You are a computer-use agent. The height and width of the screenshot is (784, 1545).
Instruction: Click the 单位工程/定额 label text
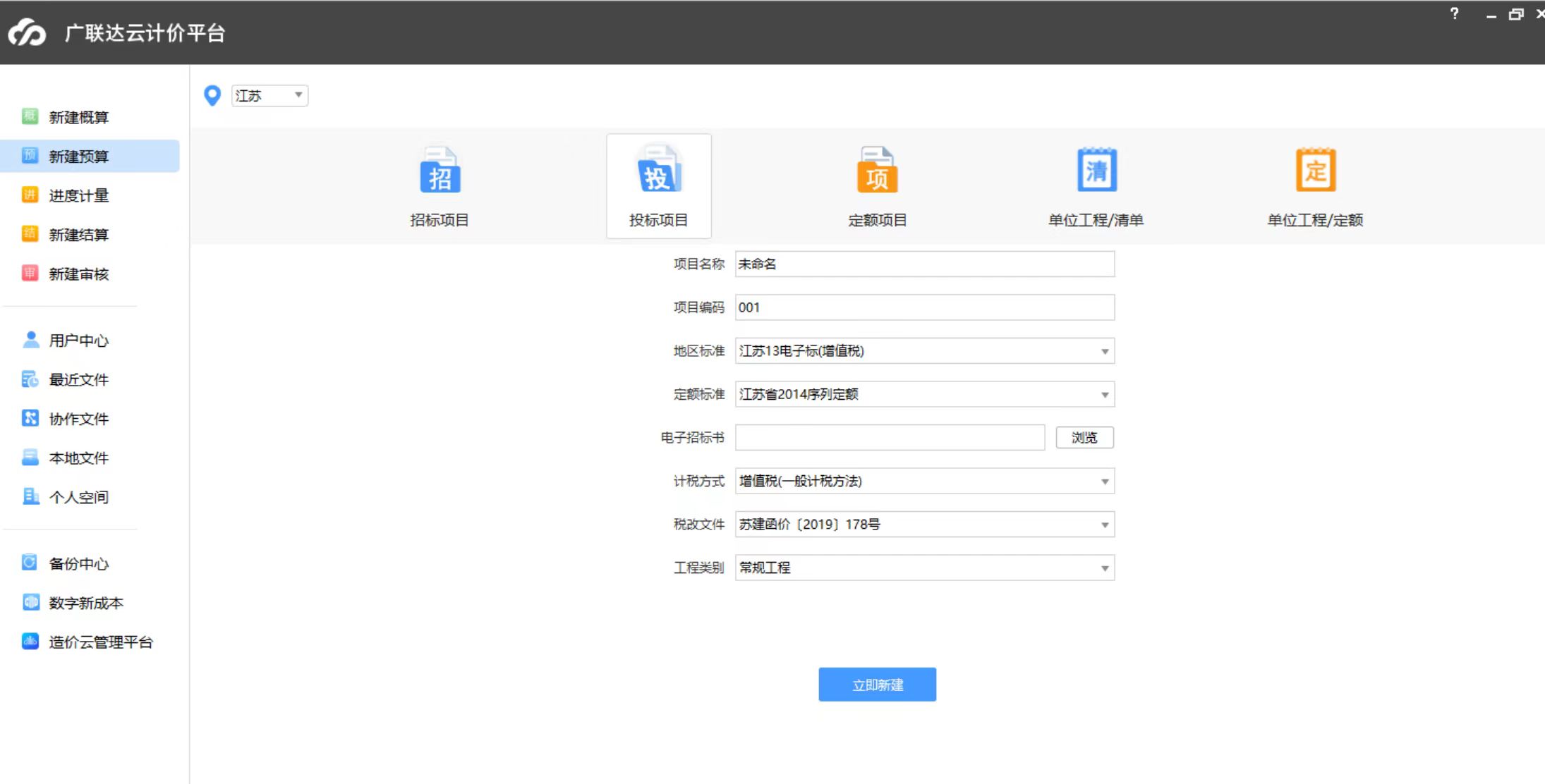(x=1315, y=220)
